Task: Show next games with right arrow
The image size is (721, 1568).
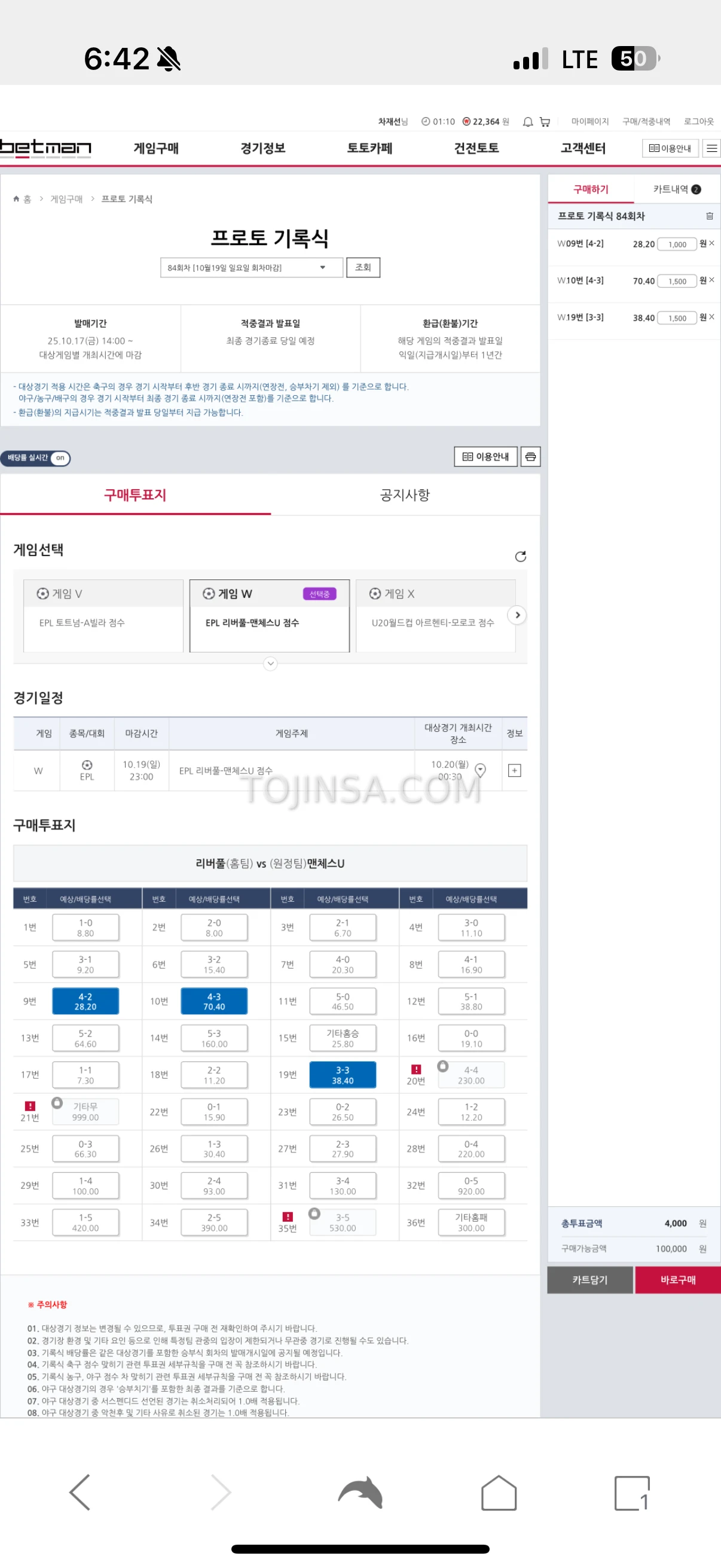Action: [x=517, y=615]
